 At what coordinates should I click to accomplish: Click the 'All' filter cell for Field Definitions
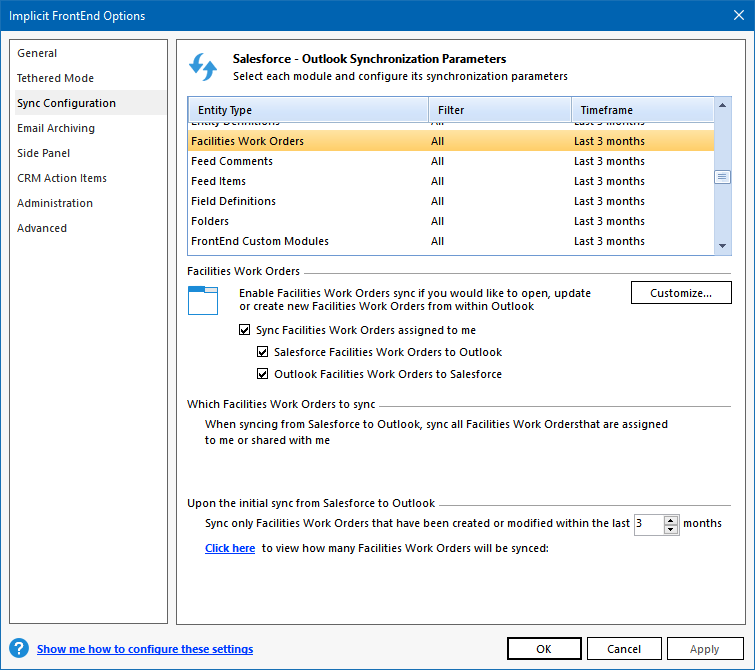pyautogui.click(x=437, y=201)
